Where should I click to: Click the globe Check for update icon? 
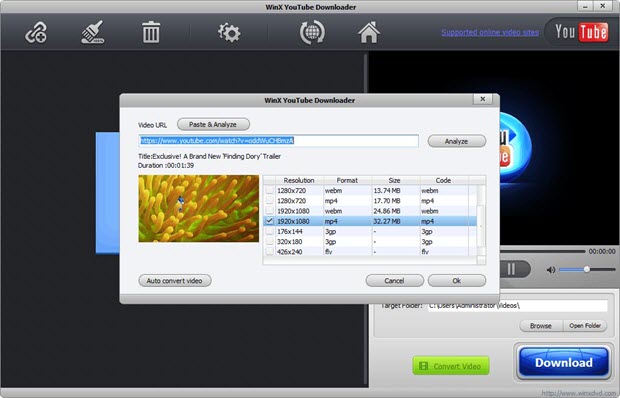(312, 32)
